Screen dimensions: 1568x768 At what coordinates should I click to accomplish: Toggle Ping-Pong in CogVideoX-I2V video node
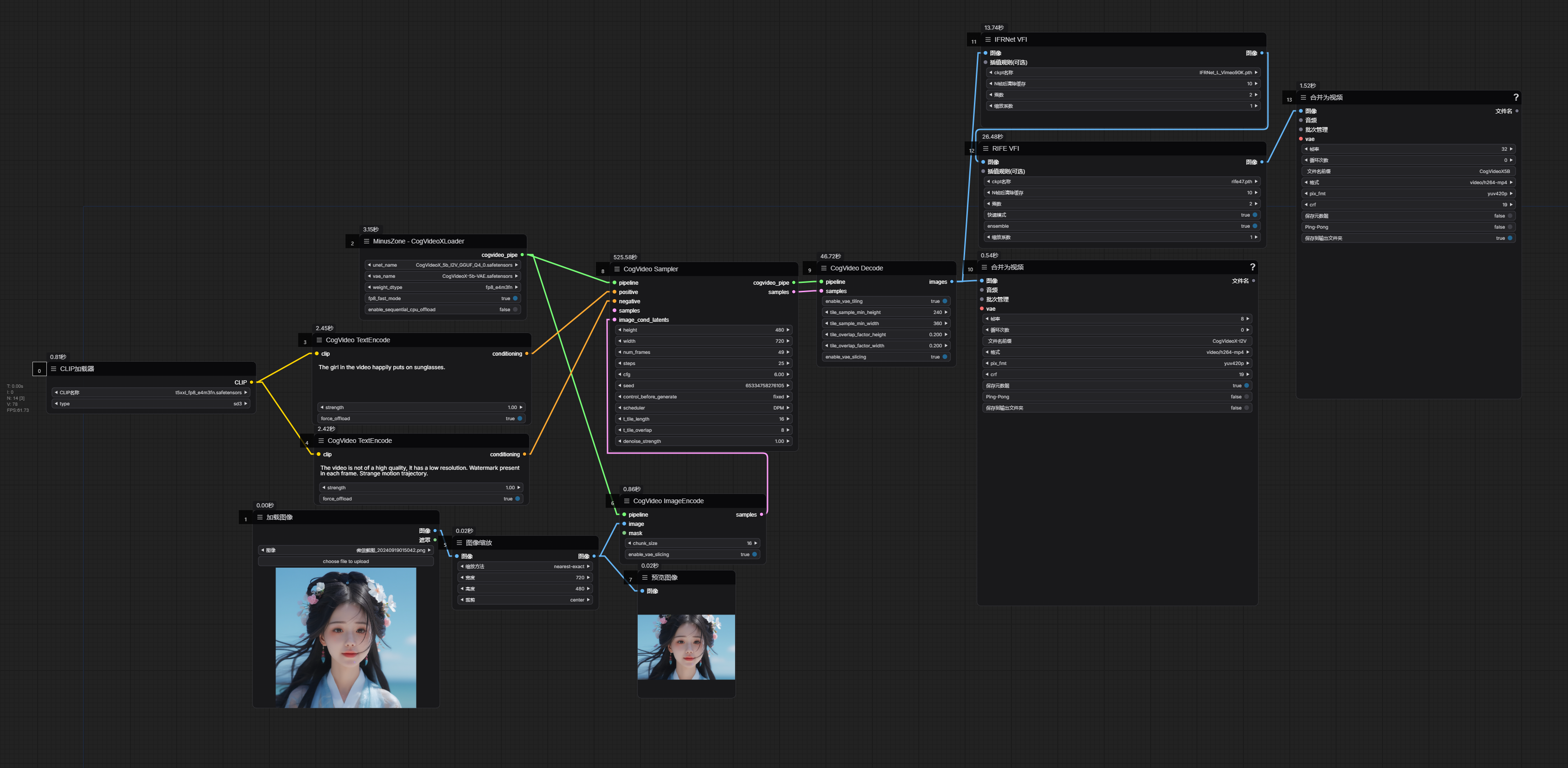pyautogui.click(x=1246, y=397)
